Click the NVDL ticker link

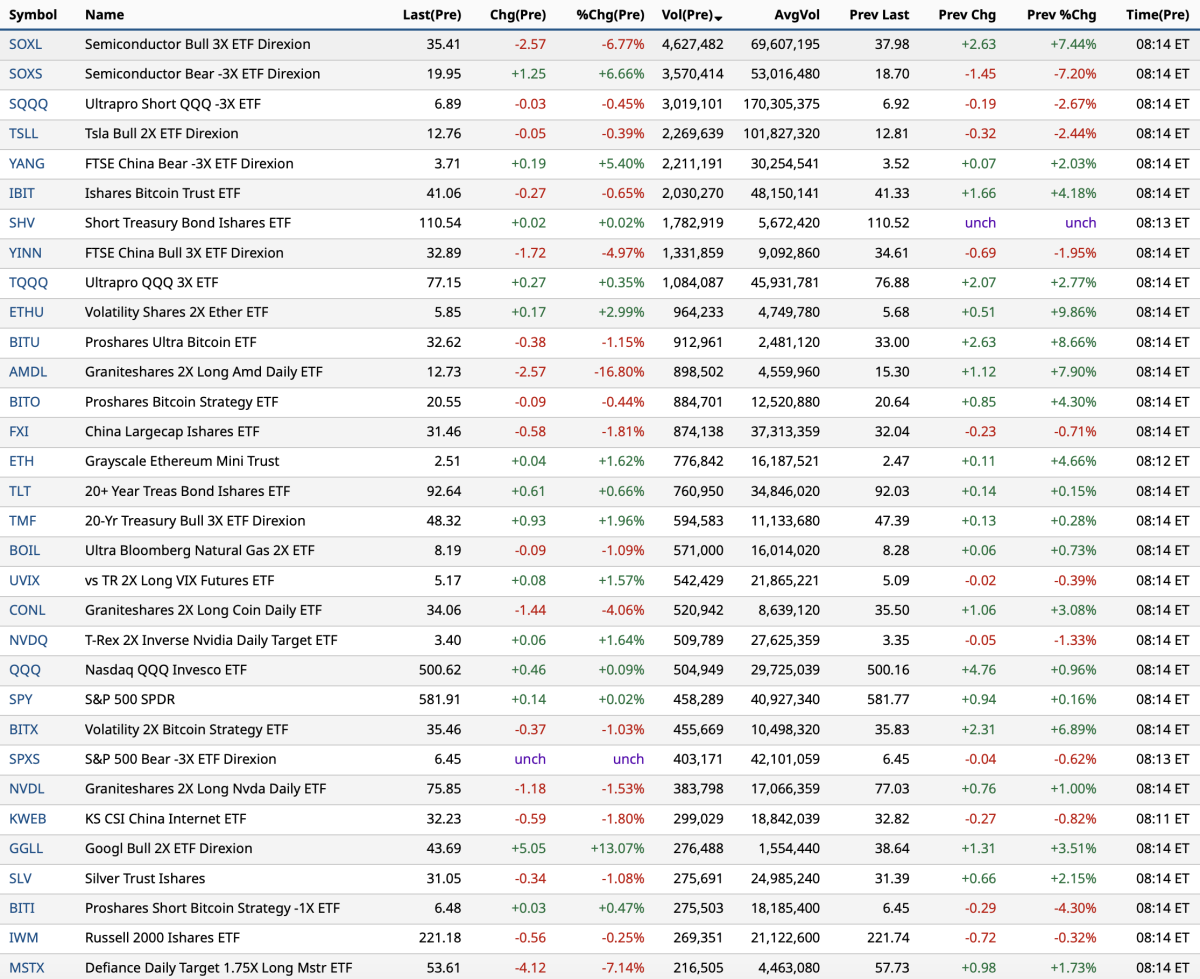(27, 789)
